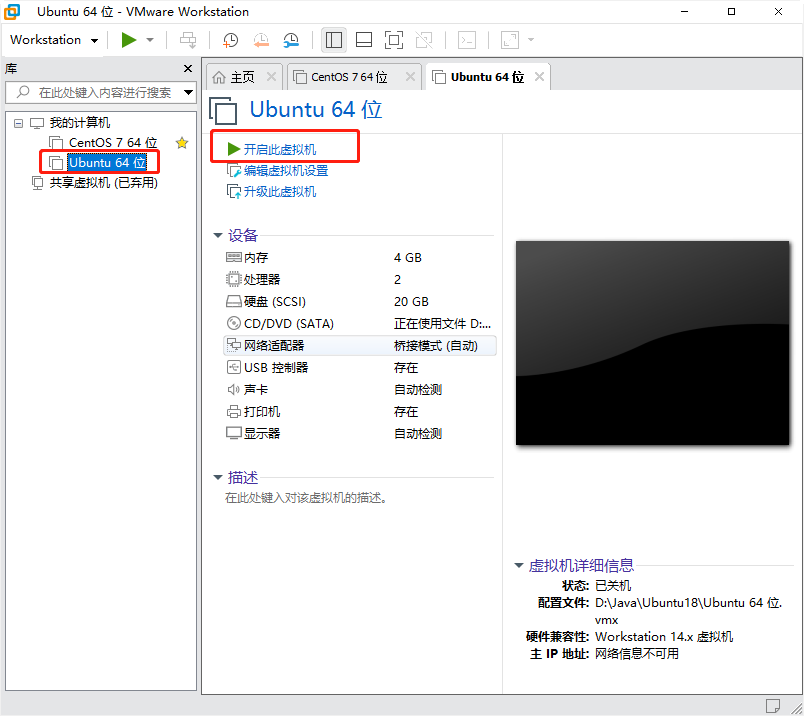The width and height of the screenshot is (804, 716).
Task: Click the show thumbnail bar layout icon
Action: pos(364,40)
